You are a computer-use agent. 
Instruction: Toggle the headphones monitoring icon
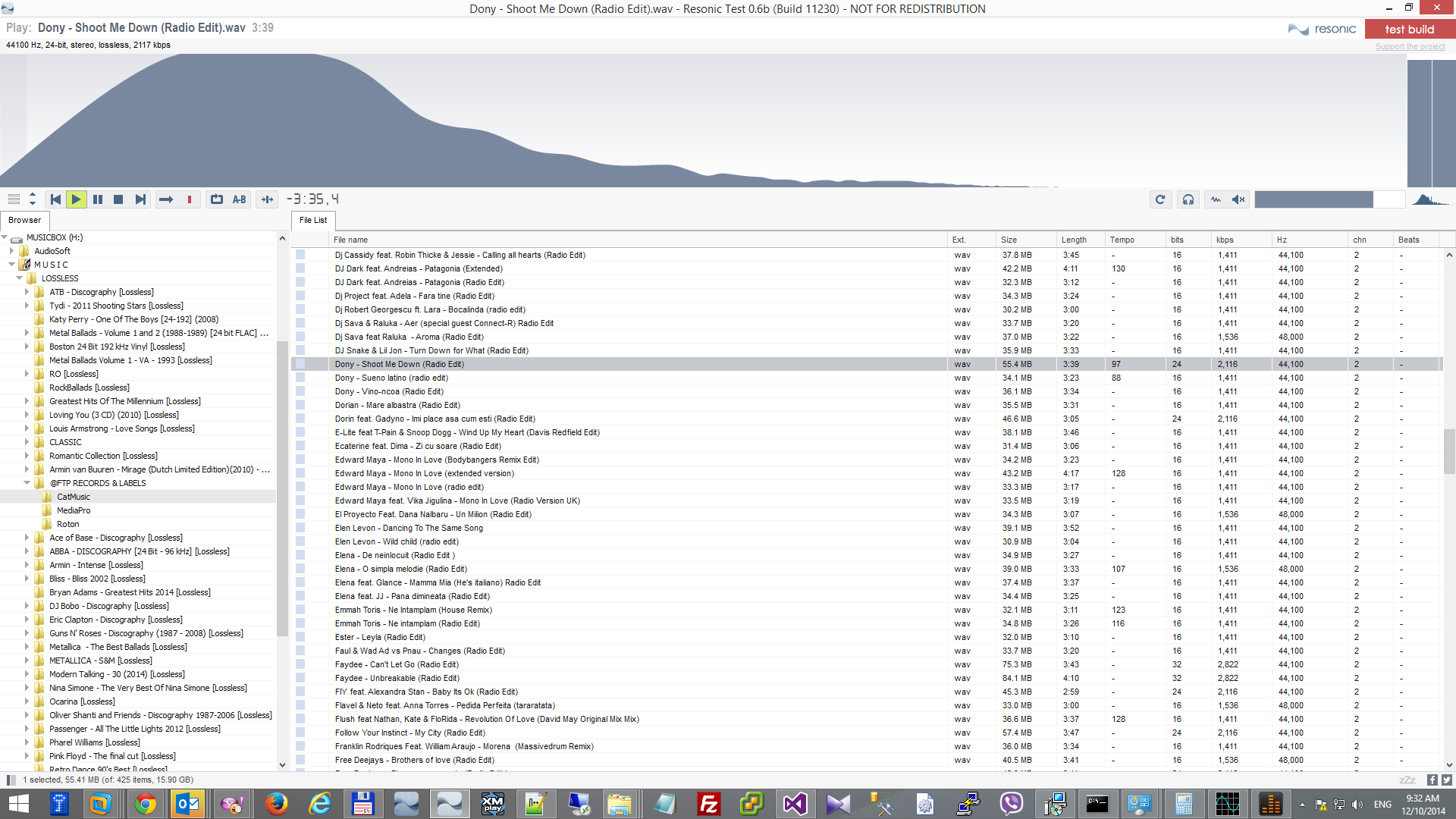click(x=1188, y=199)
